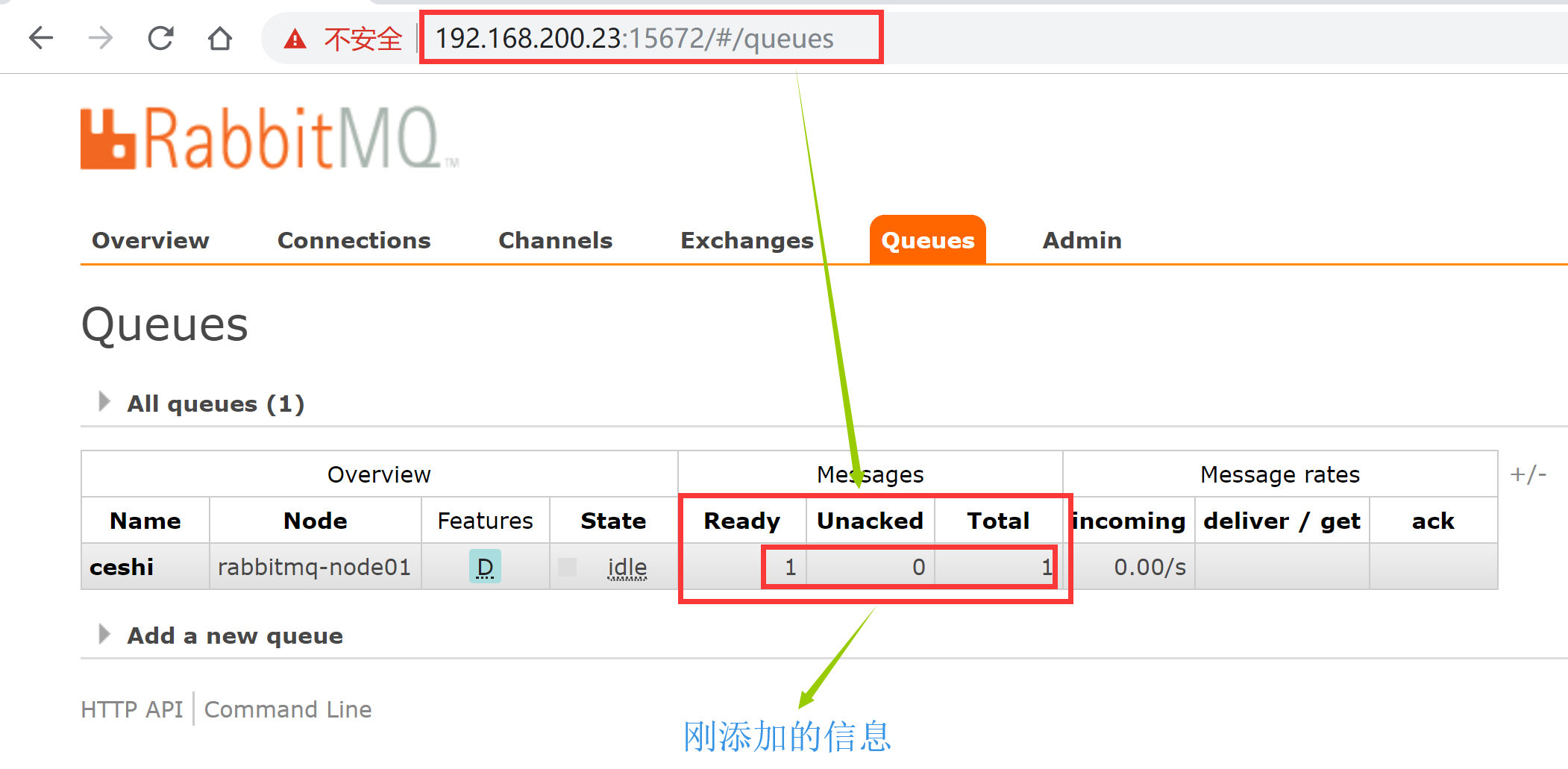1568x769 pixels.
Task: Go back with the browser back arrow
Action: pyautogui.click(x=41, y=37)
